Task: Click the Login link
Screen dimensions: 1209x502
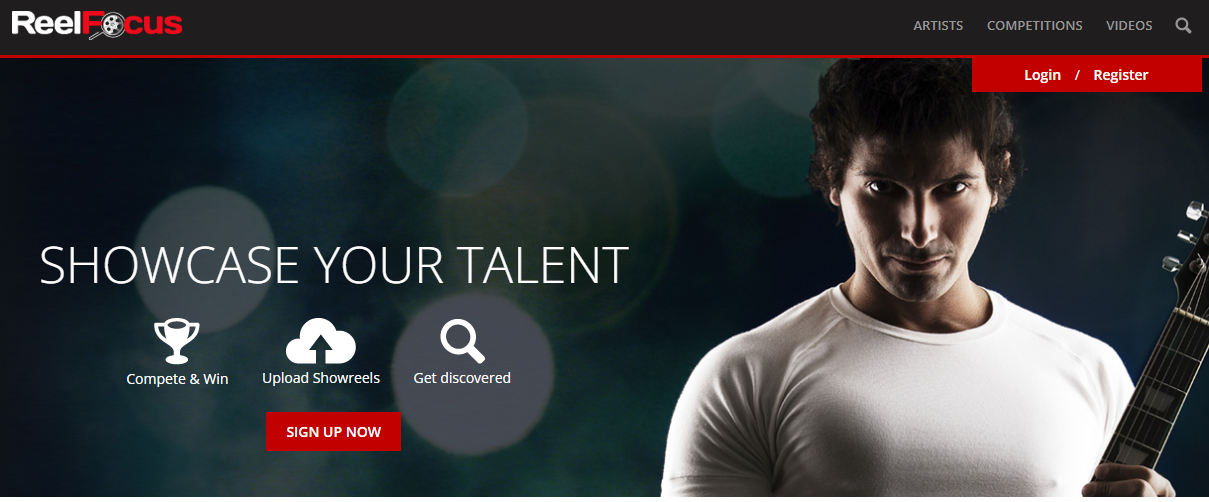Action: pyautogui.click(x=1042, y=75)
